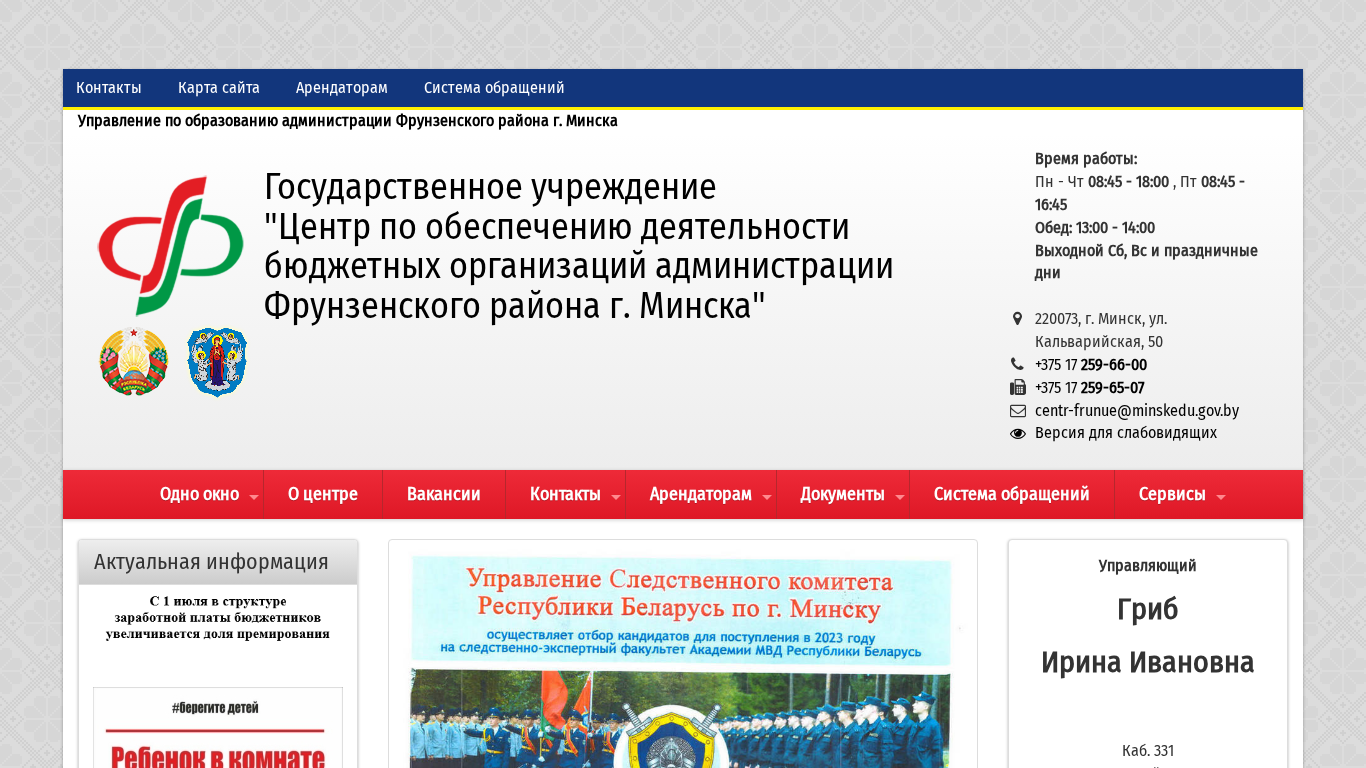Viewport: 1366px width, 768px height.
Task: Open Система обращений in the red menu bar
Action: tap(1012, 494)
